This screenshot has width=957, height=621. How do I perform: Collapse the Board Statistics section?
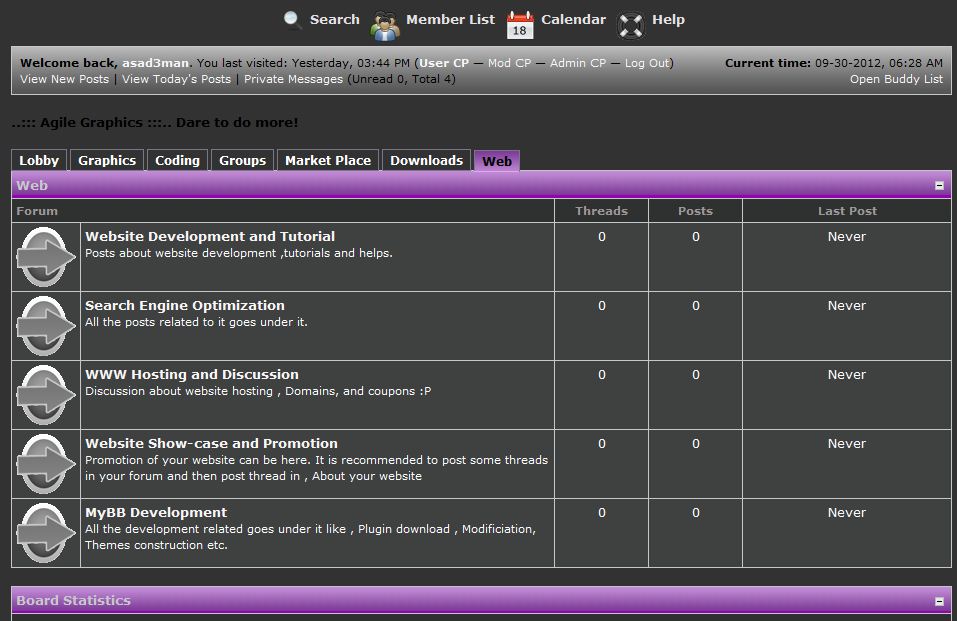coord(939,601)
